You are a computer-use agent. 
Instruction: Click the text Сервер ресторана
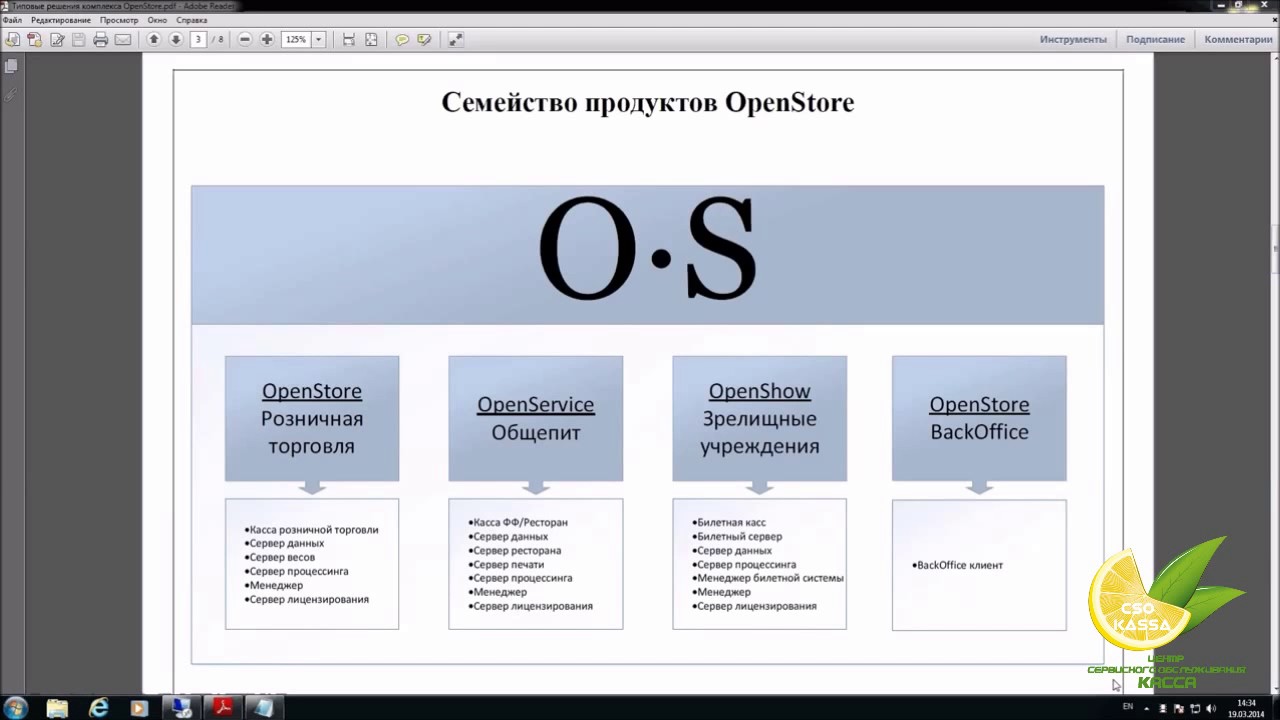point(517,550)
